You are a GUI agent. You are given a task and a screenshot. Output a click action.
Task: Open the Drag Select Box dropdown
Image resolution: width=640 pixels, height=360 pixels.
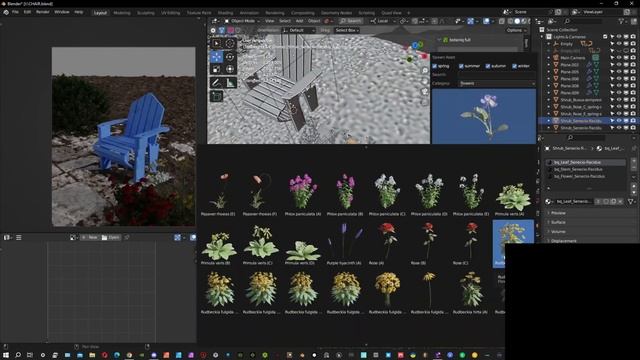[x=347, y=30]
